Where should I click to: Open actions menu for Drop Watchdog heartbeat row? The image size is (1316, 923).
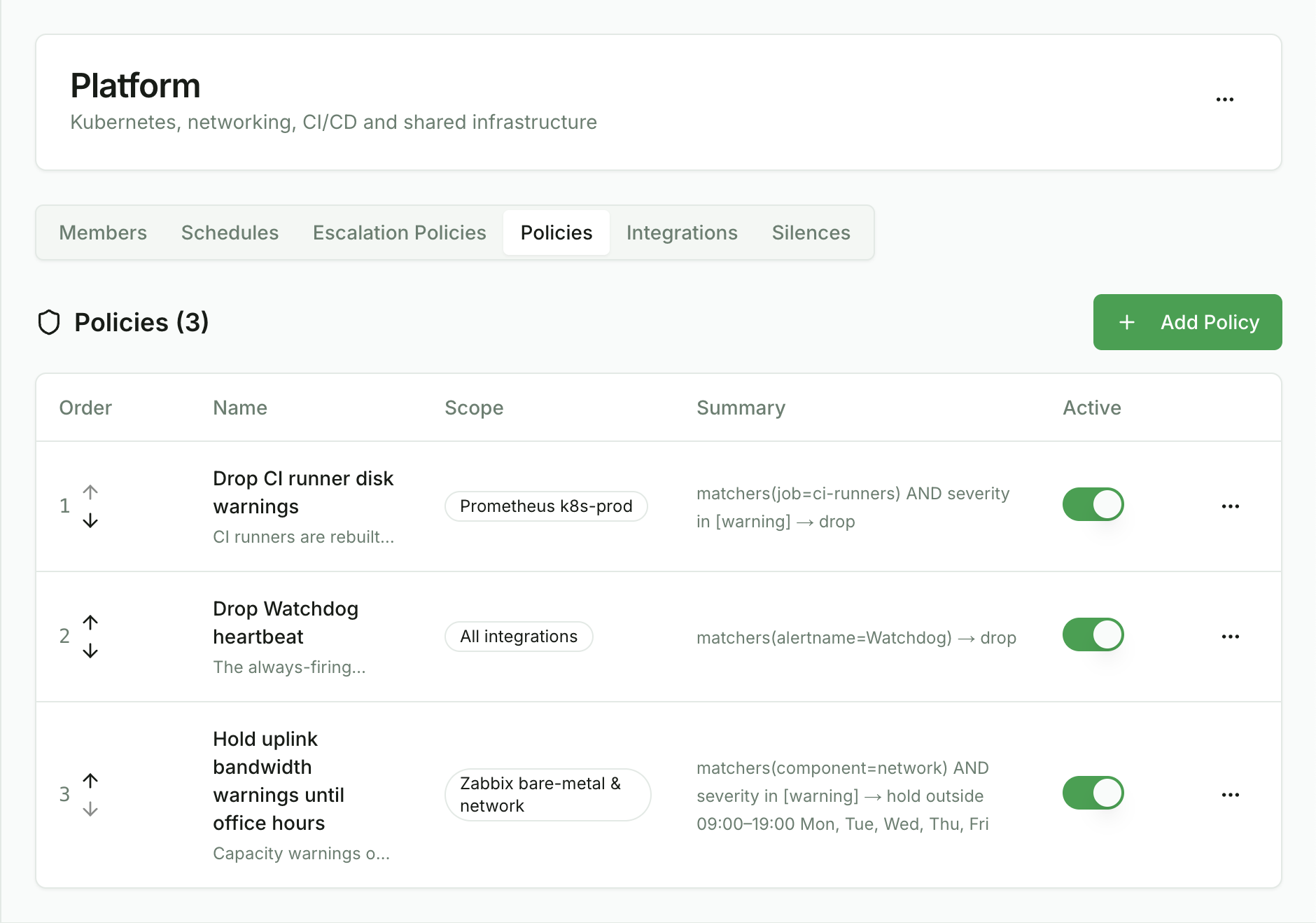tap(1230, 637)
